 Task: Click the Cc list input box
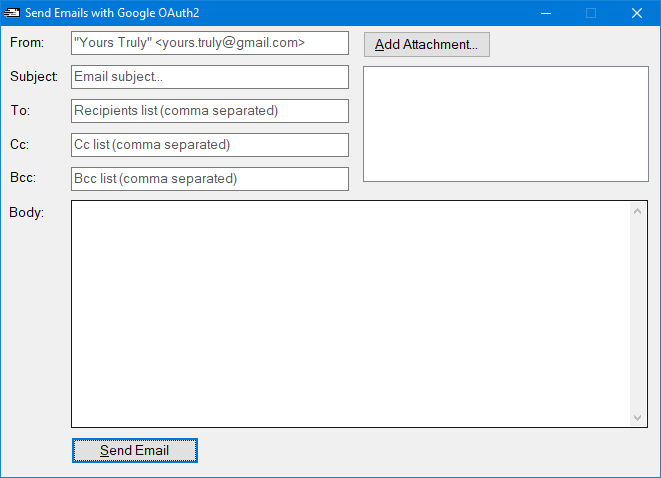(x=209, y=145)
